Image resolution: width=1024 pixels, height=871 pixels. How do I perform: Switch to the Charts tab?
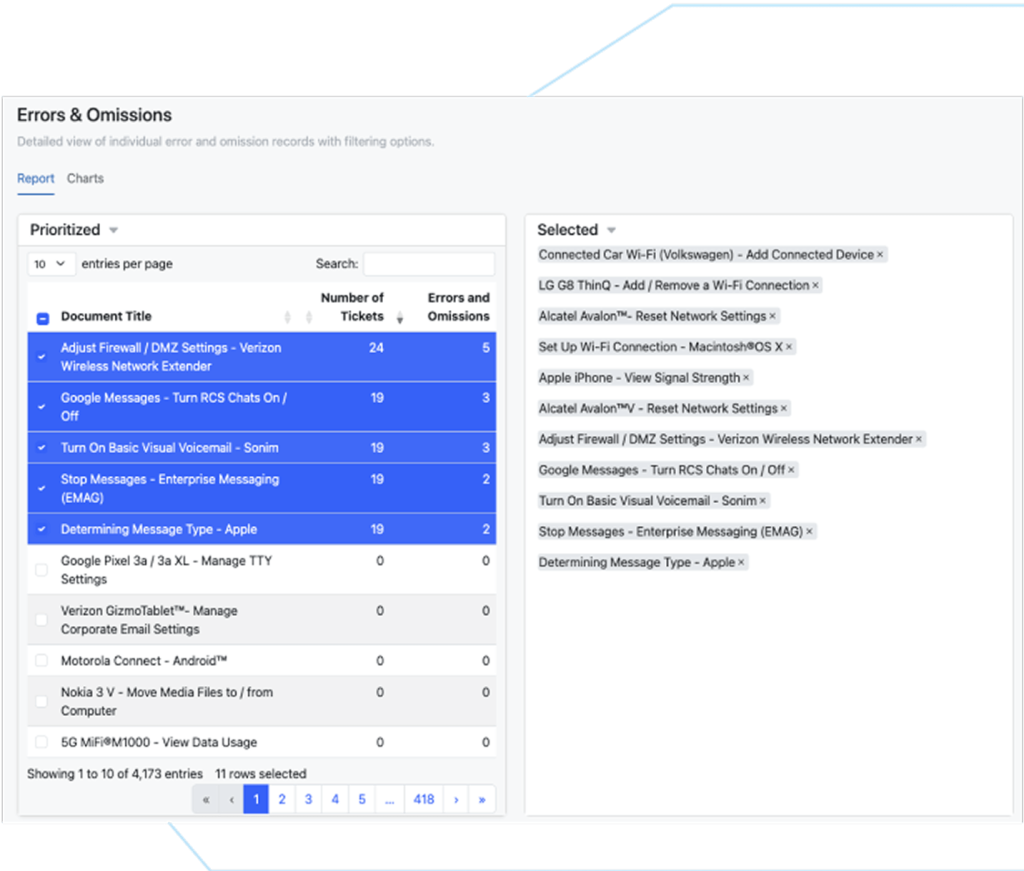pyautogui.click(x=85, y=178)
